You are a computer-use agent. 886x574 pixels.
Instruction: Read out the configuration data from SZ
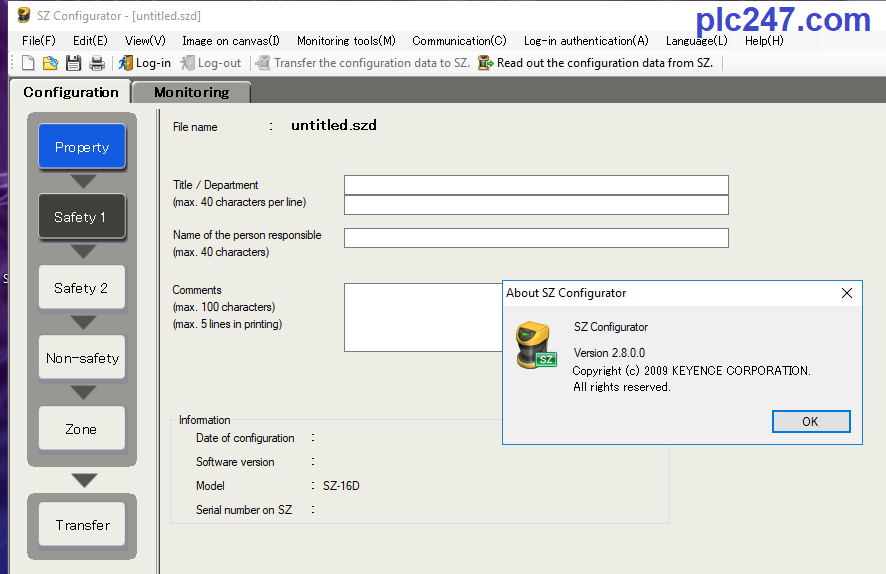click(x=596, y=63)
